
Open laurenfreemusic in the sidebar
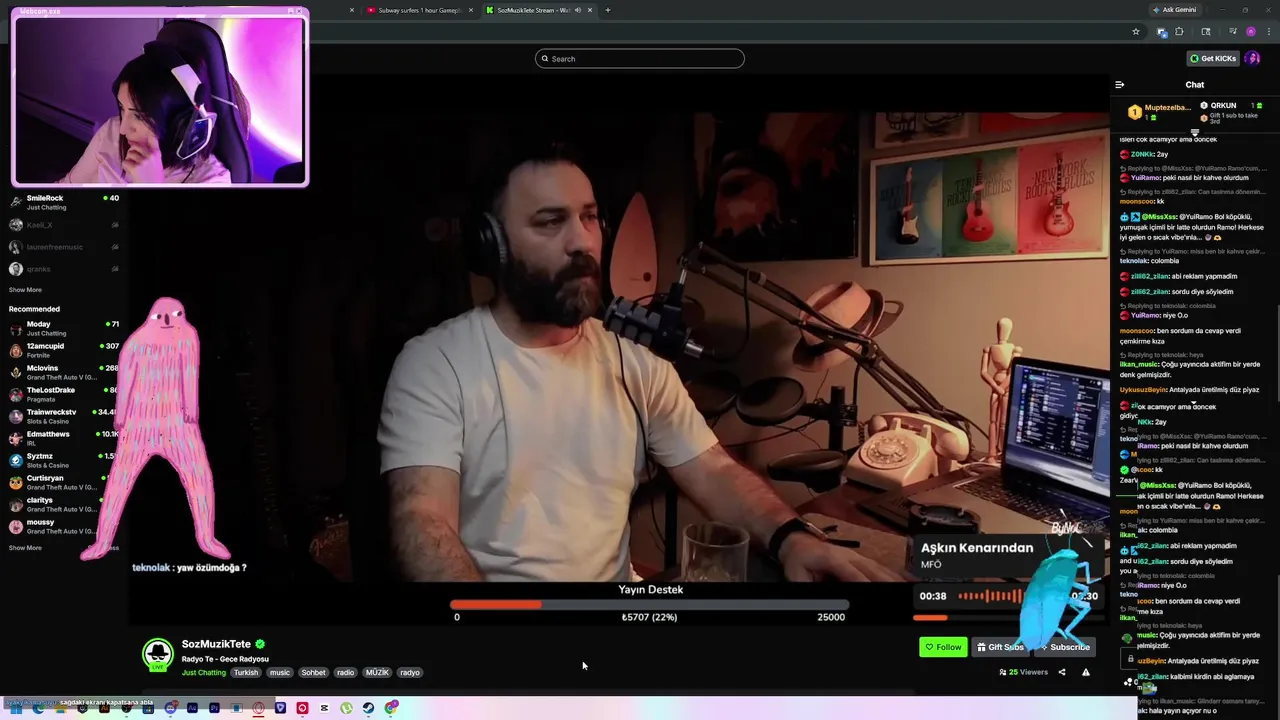64,247
